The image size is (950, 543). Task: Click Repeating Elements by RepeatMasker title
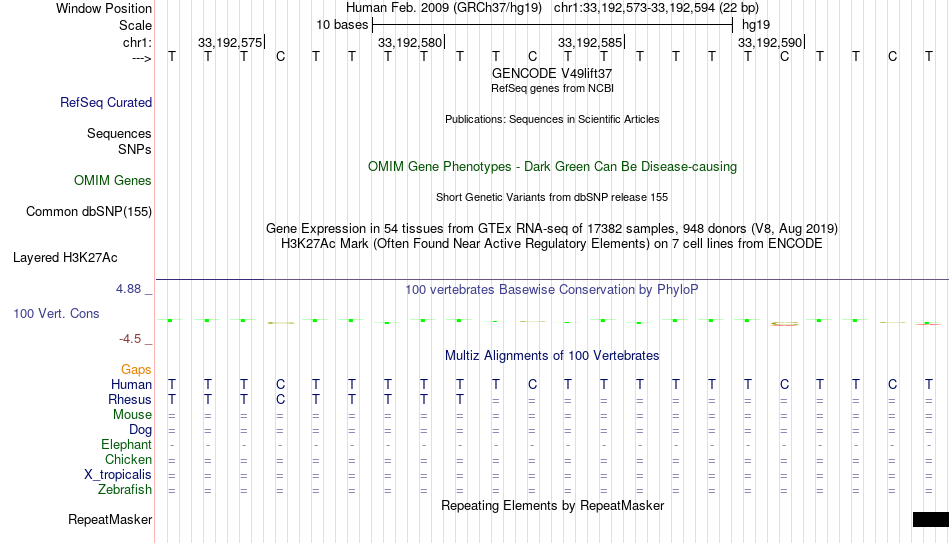point(553,505)
